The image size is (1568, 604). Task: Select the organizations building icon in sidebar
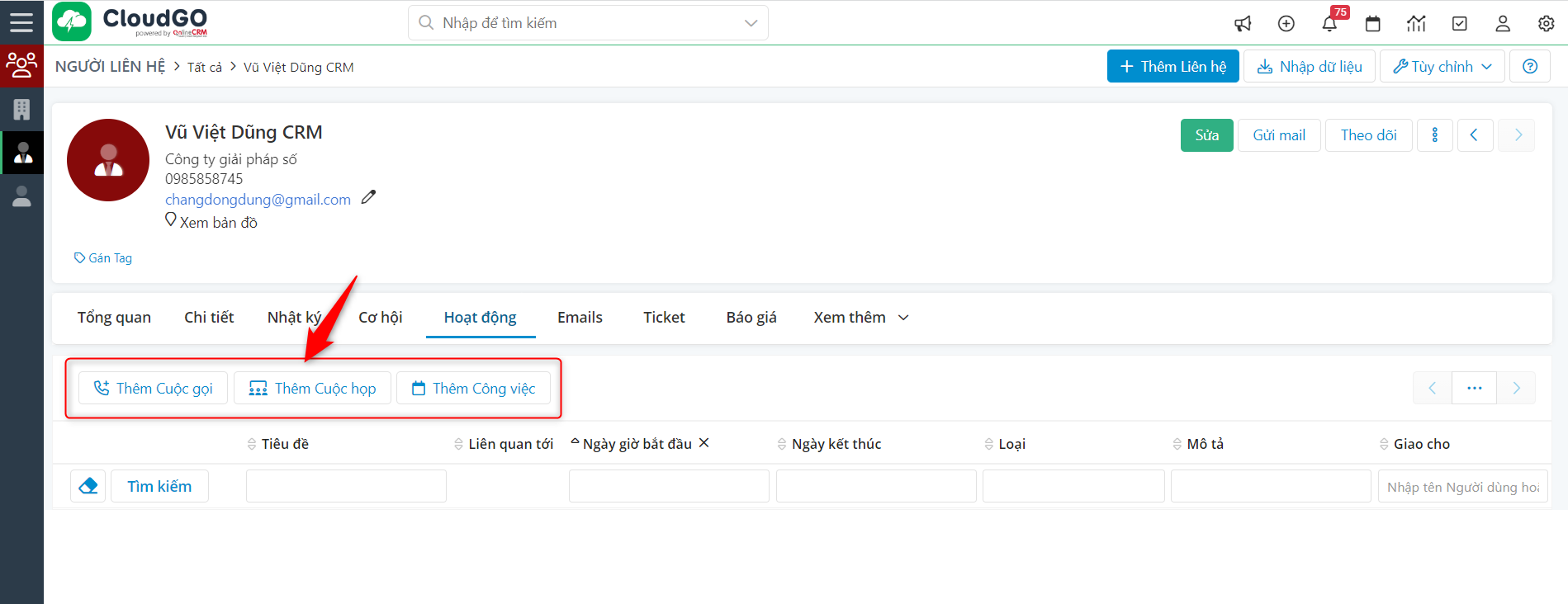[x=21, y=109]
